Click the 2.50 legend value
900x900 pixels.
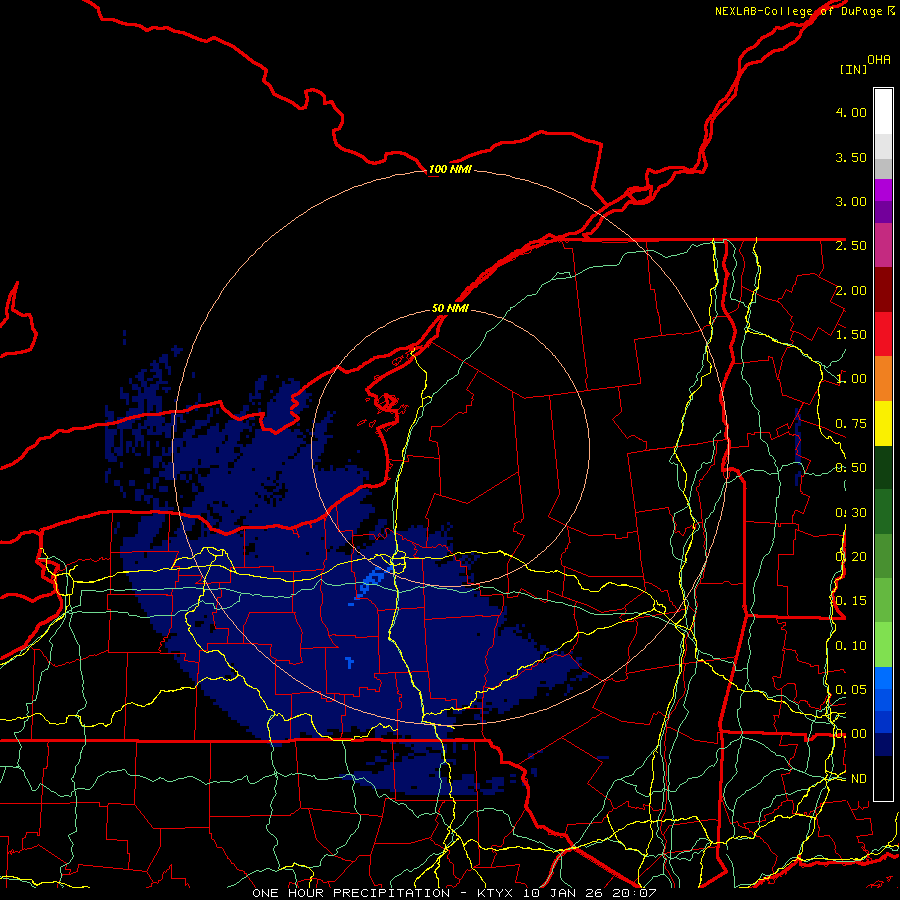pyautogui.click(x=851, y=246)
